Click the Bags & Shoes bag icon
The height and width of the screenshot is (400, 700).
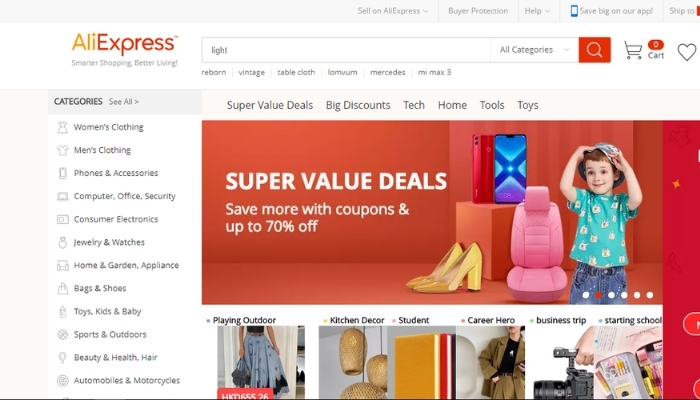pos(62,288)
